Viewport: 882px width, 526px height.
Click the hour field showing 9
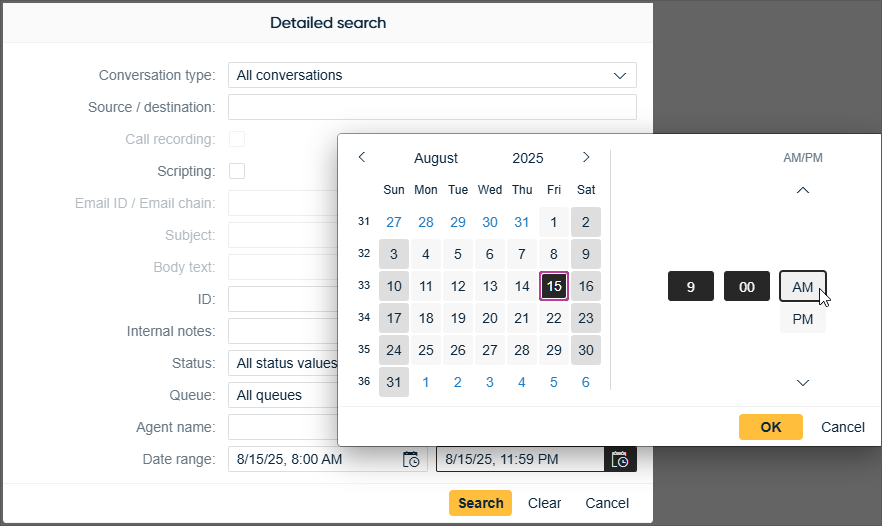[x=690, y=287]
